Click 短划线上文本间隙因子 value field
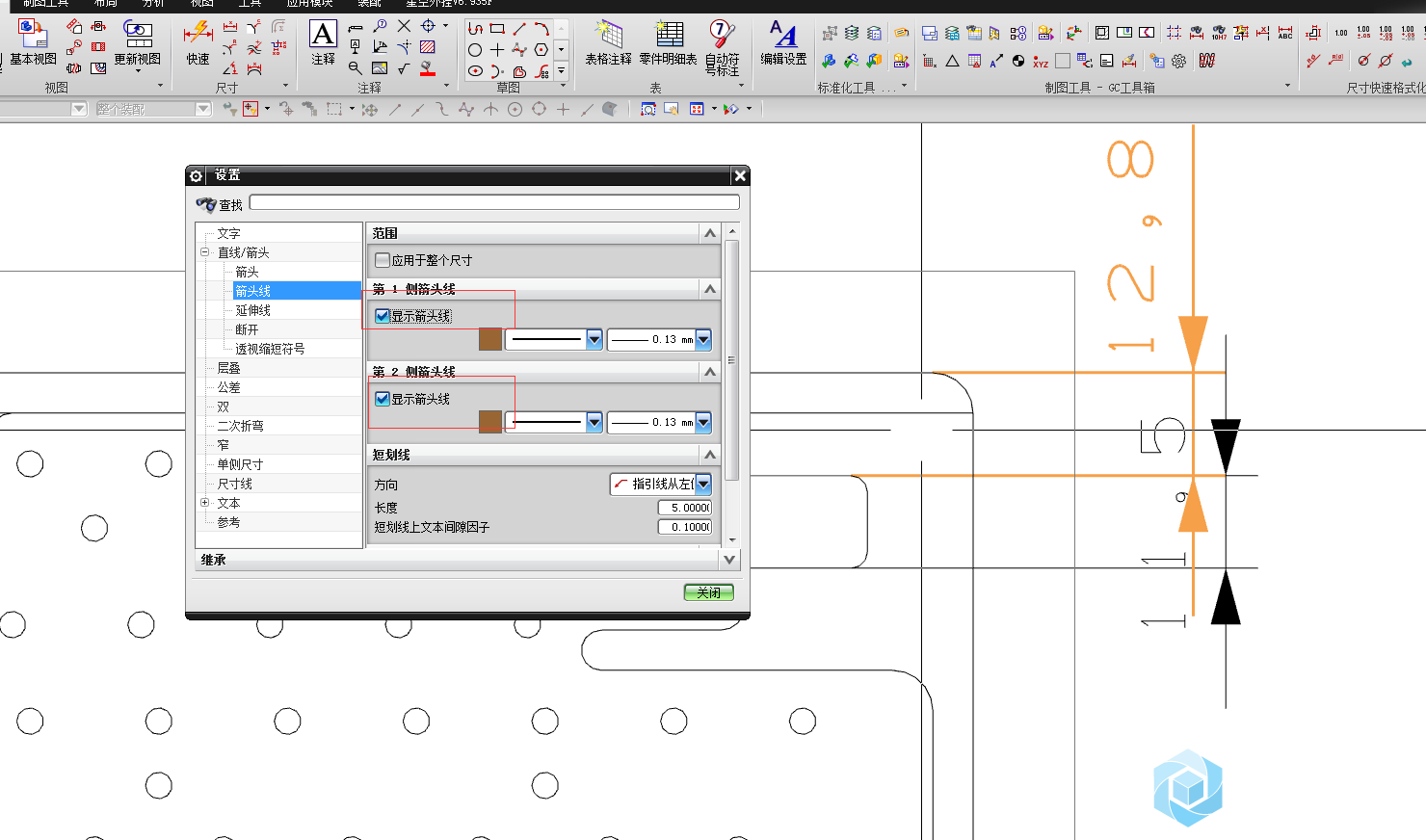Image resolution: width=1426 pixels, height=840 pixels. point(685,527)
